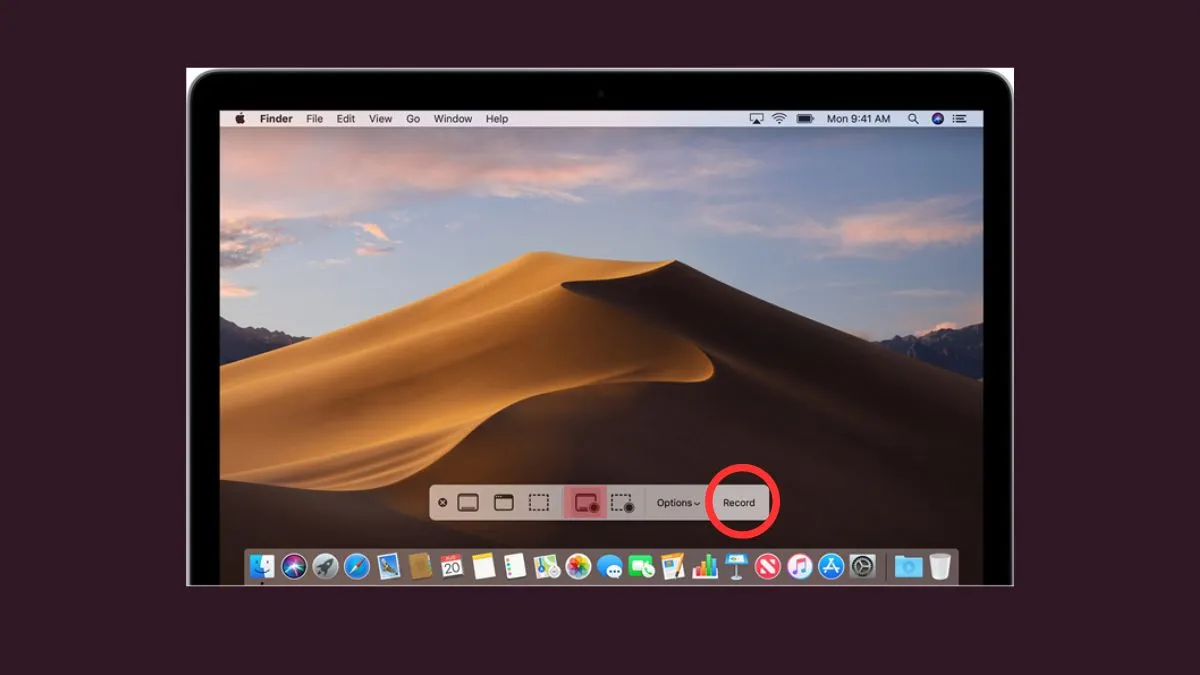The width and height of the screenshot is (1200, 675).
Task: Click the Record button
Action: pos(739,503)
